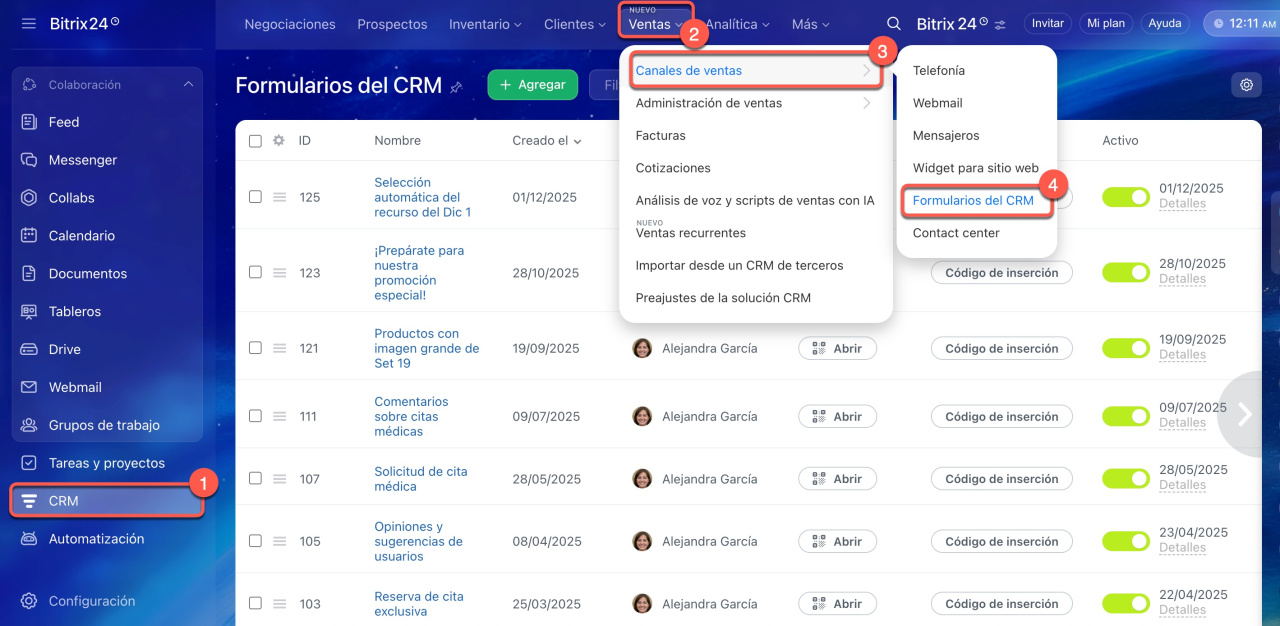1280x626 pixels.
Task: Click the Messenger icon in the sidebar
Action: 29,160
